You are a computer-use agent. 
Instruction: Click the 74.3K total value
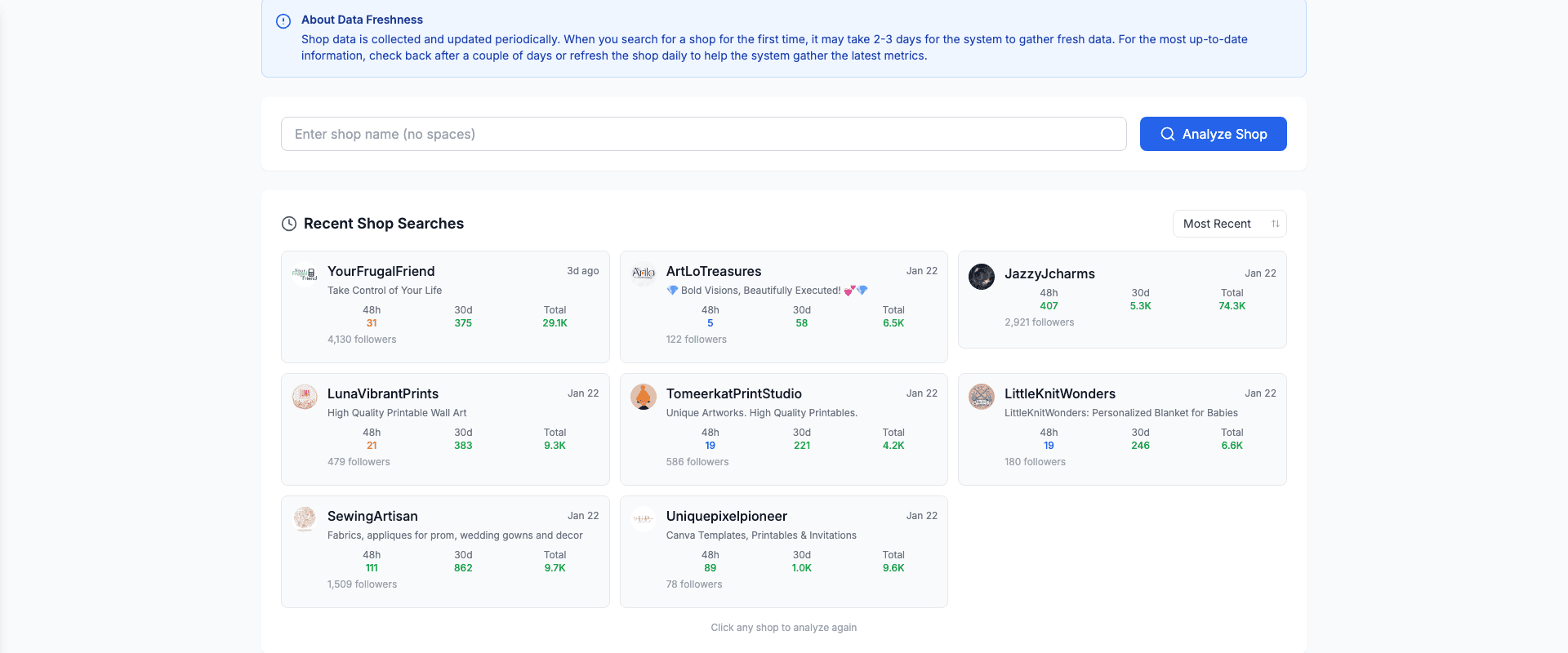click(1232, 306)
